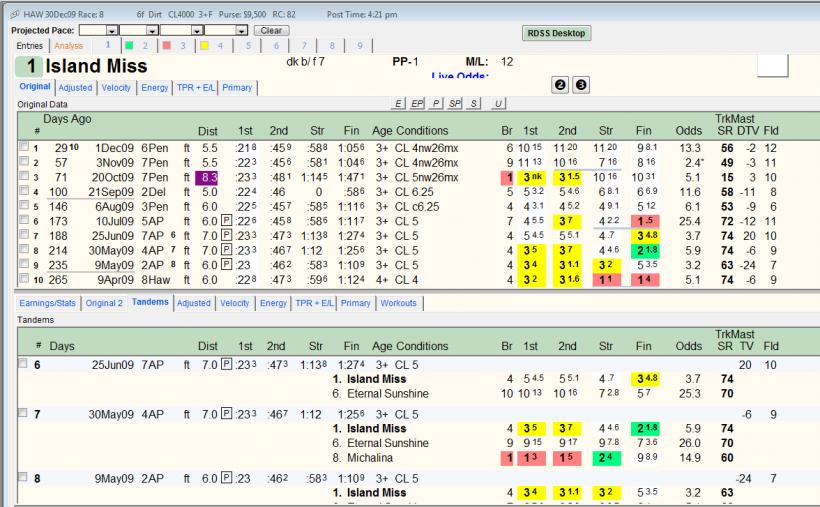Open the Workouts tab
The height and width of the screenshot is (507, 820).
398,303
